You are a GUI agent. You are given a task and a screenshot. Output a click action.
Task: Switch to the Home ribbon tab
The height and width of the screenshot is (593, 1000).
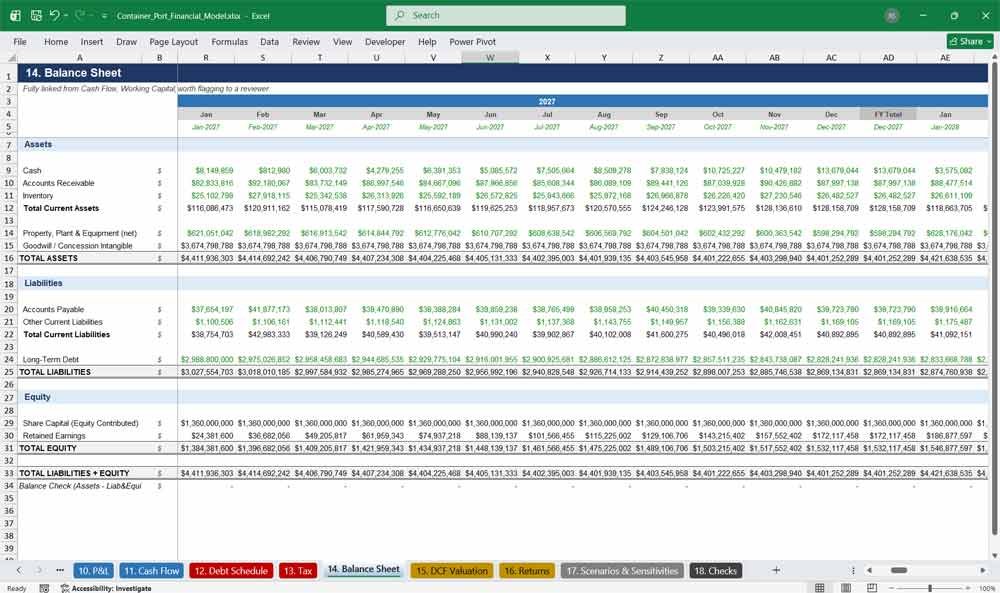click(x=56, y=41)
